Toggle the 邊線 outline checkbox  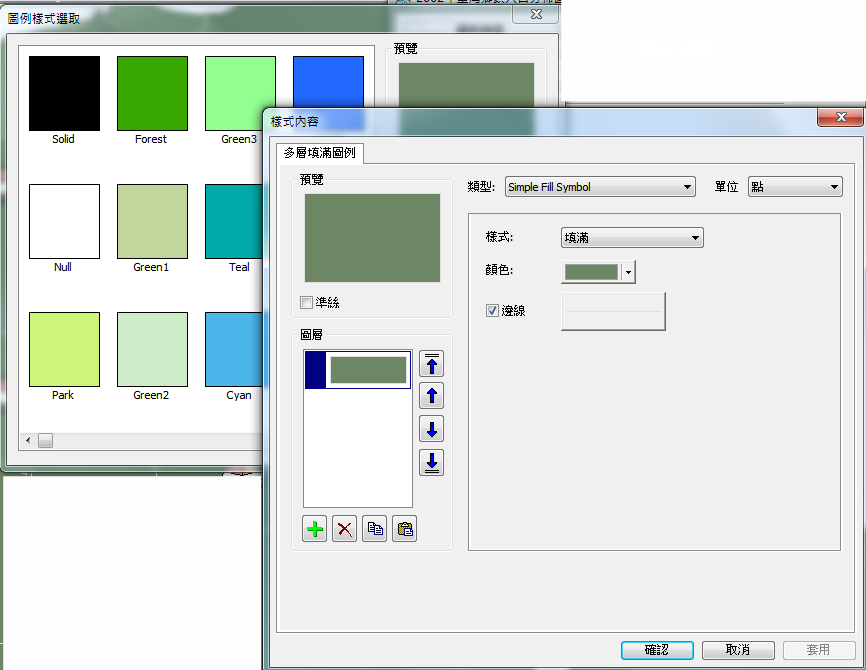(492, 311)
